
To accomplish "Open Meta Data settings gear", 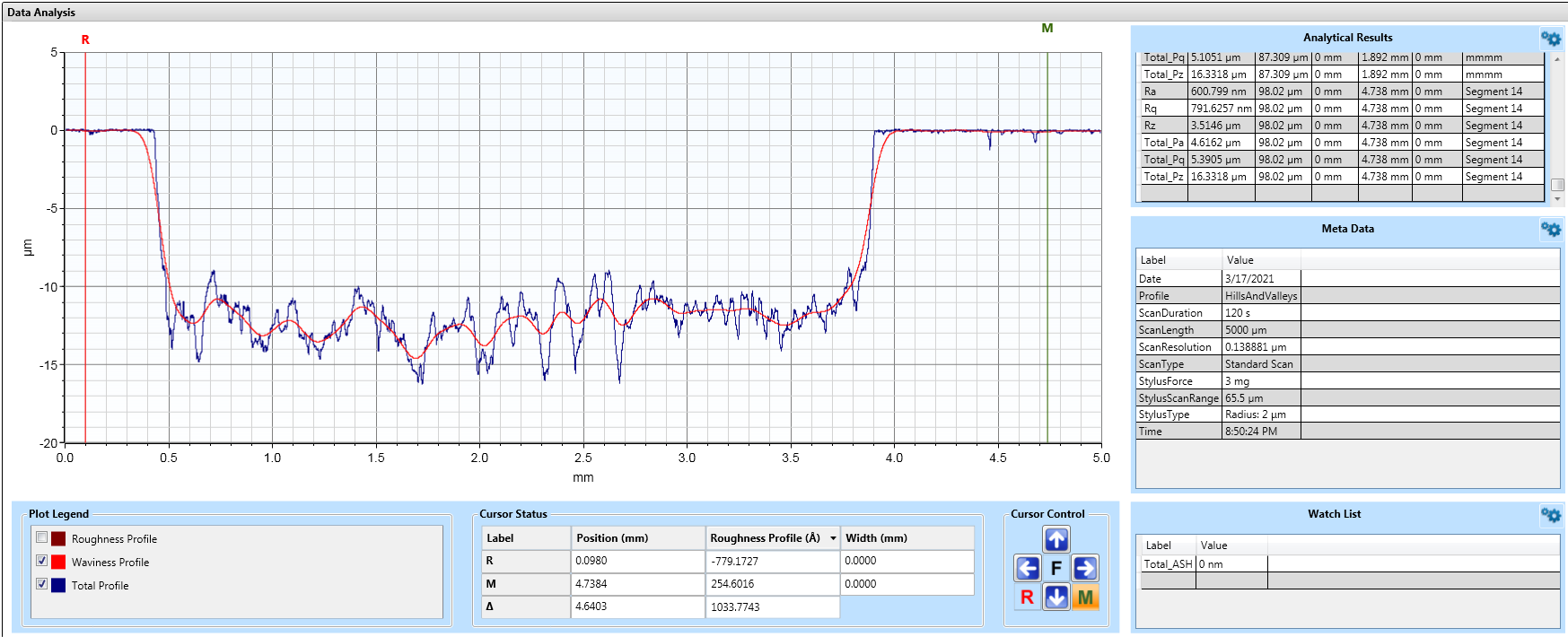I will point(1550,229).
